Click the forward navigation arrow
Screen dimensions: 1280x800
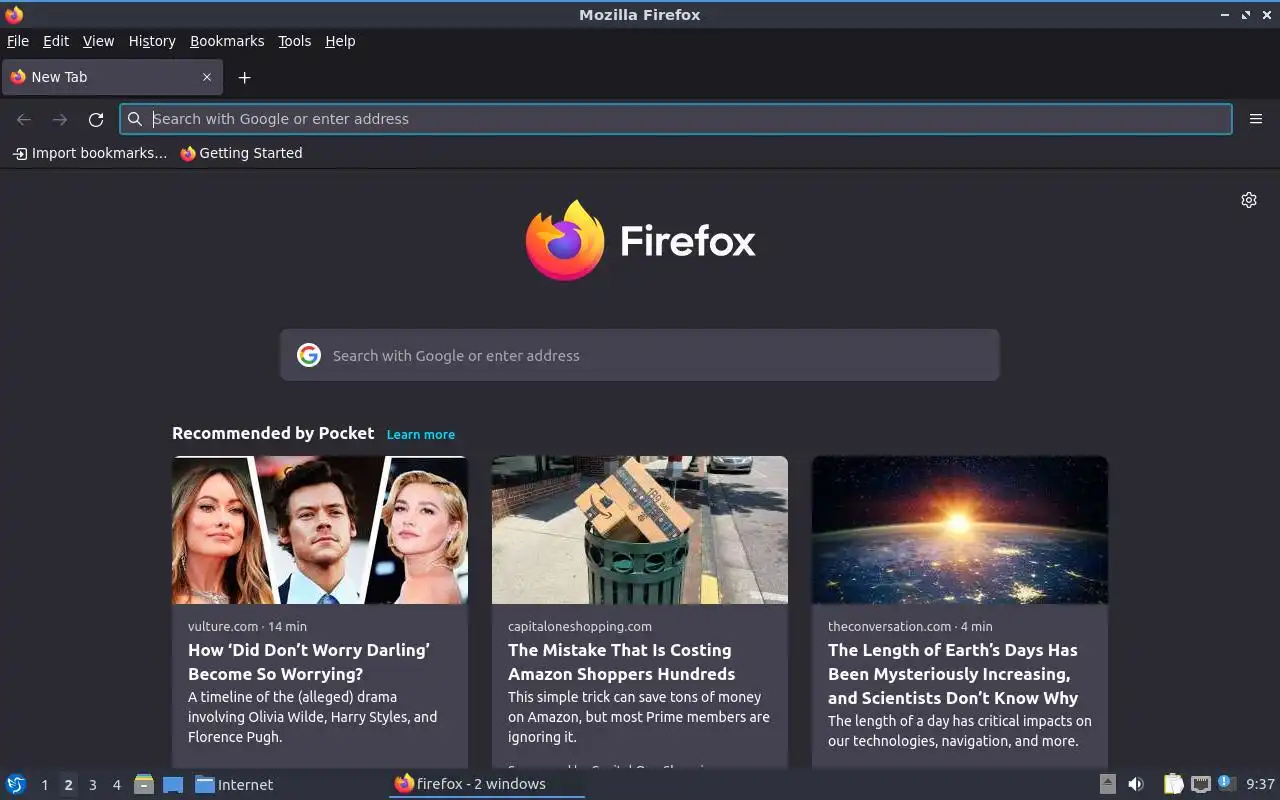pyautogui.click(x=60, y=119)
